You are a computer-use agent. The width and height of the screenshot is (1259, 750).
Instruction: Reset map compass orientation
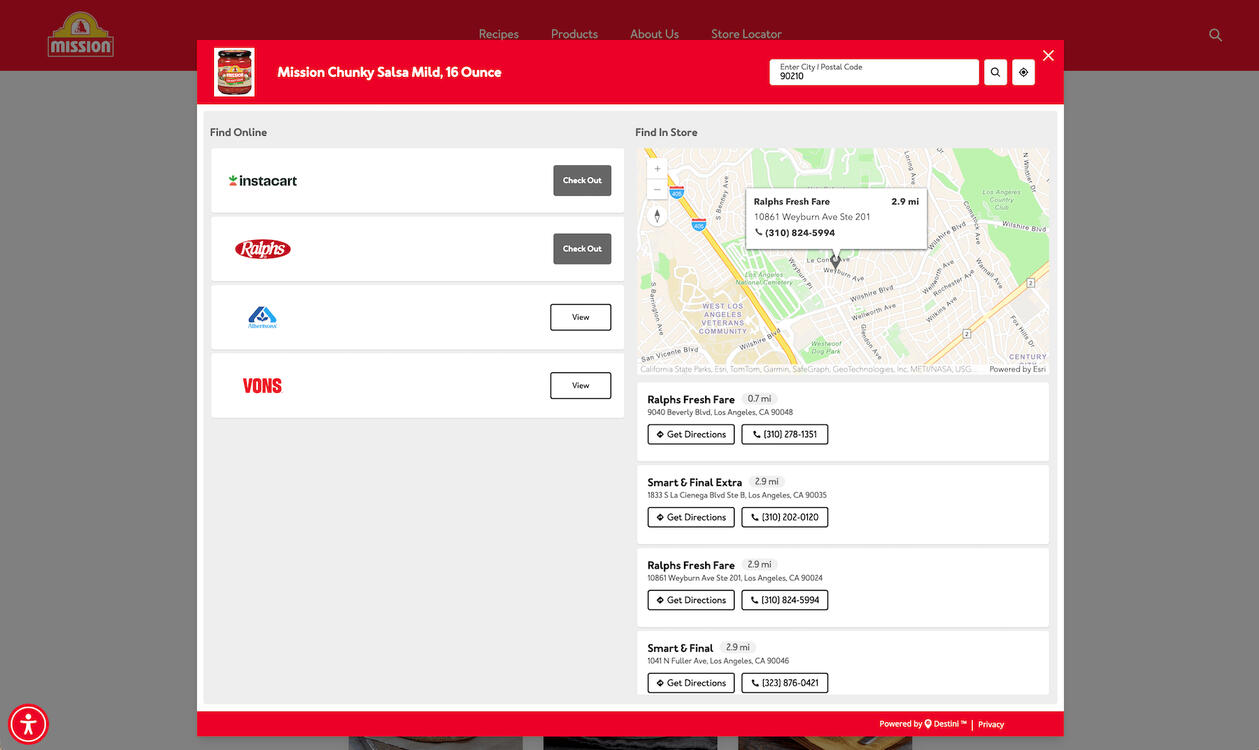tap(657, 216)
